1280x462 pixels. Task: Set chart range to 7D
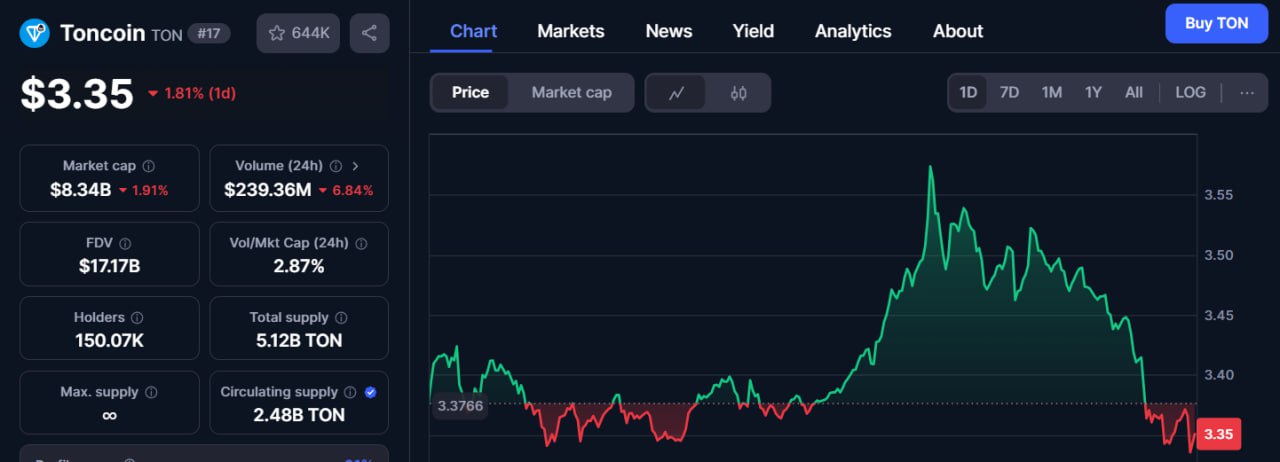pyautogui.click(x=1009, y=92)
